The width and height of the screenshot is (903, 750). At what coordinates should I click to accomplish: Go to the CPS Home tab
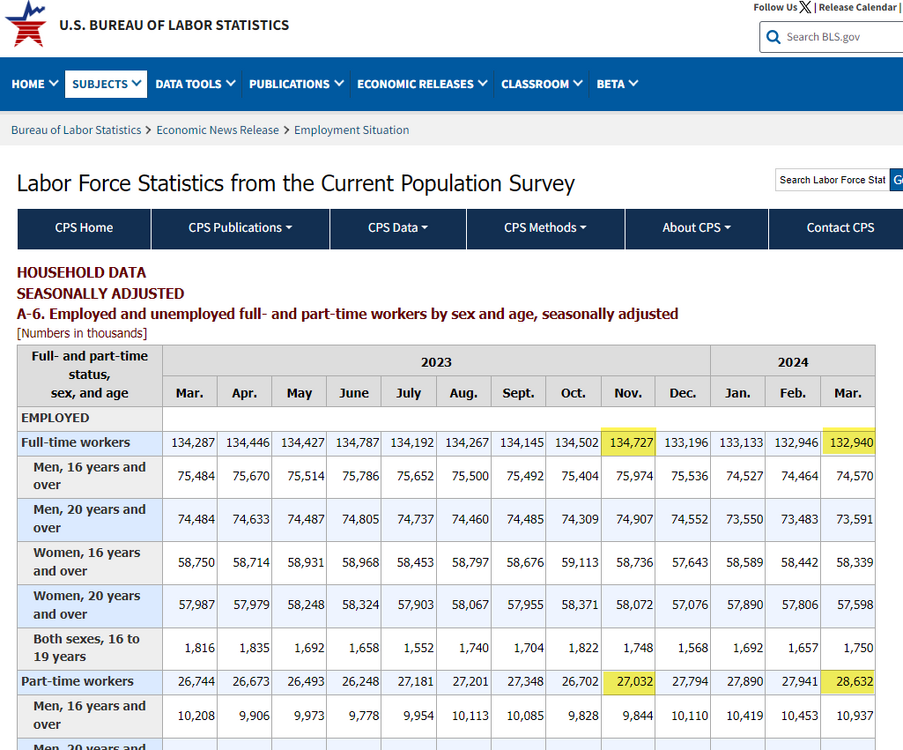coord(84,228)
